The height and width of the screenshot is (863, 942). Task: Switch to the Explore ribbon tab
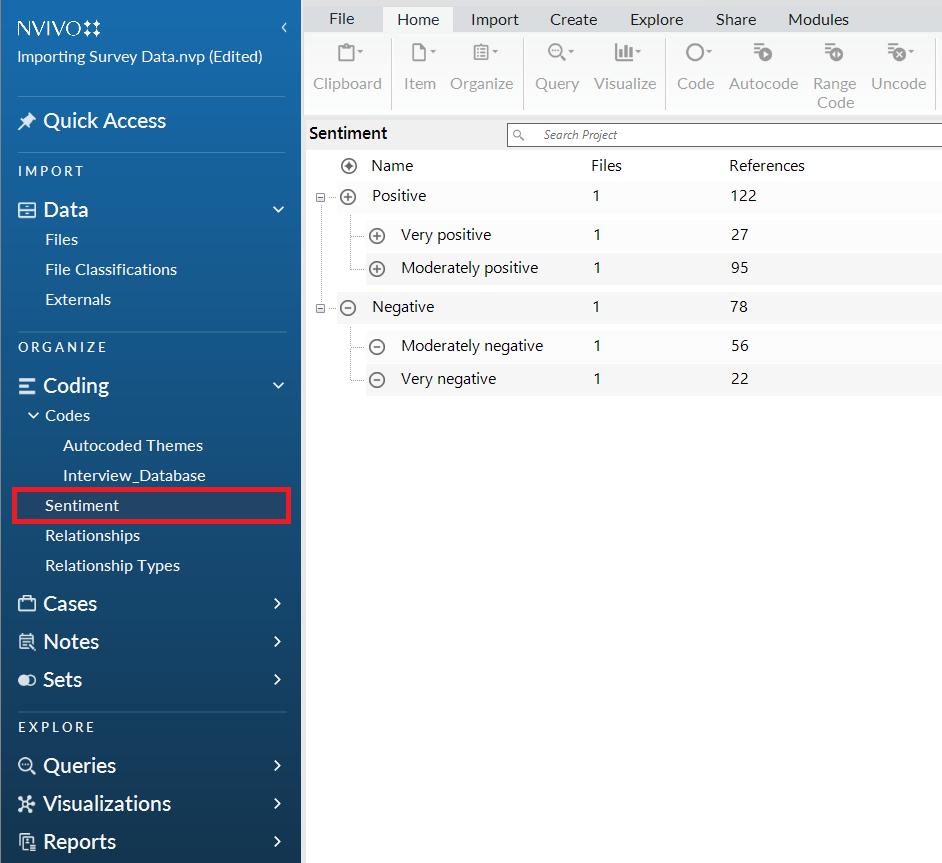click(657, 20)
